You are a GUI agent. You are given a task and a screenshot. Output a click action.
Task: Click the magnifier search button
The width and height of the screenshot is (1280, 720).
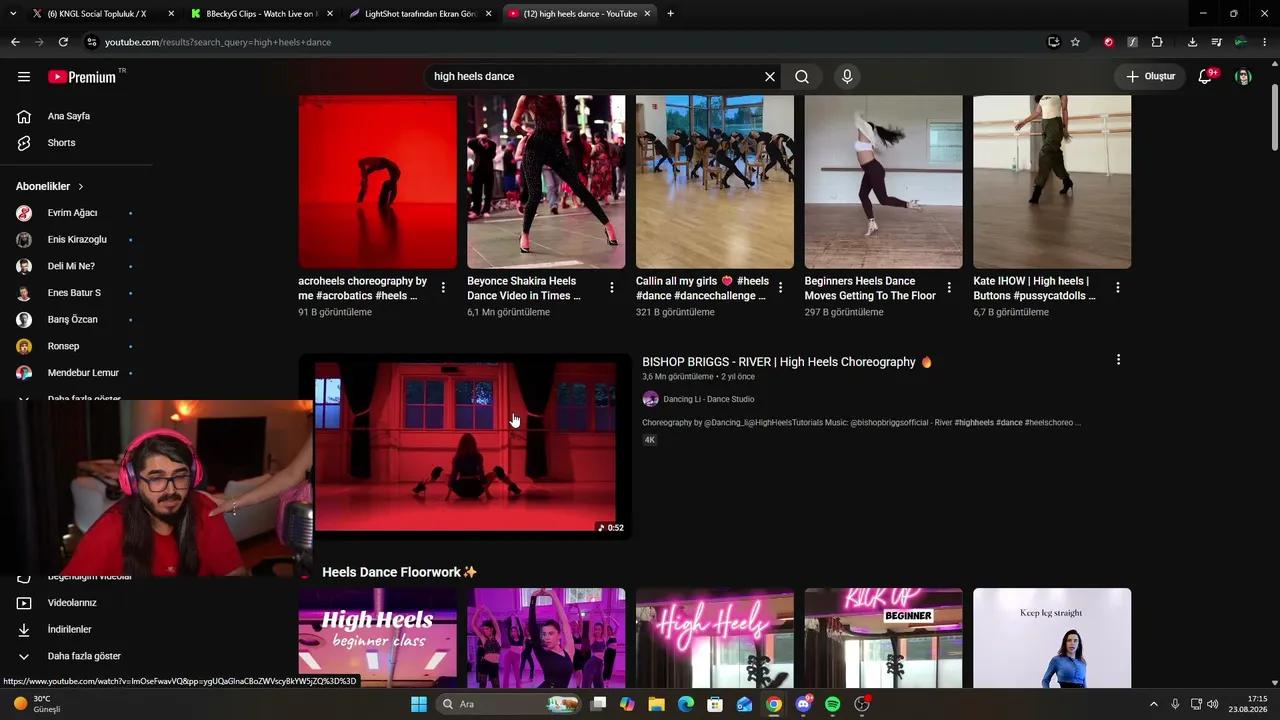point(802,76)
